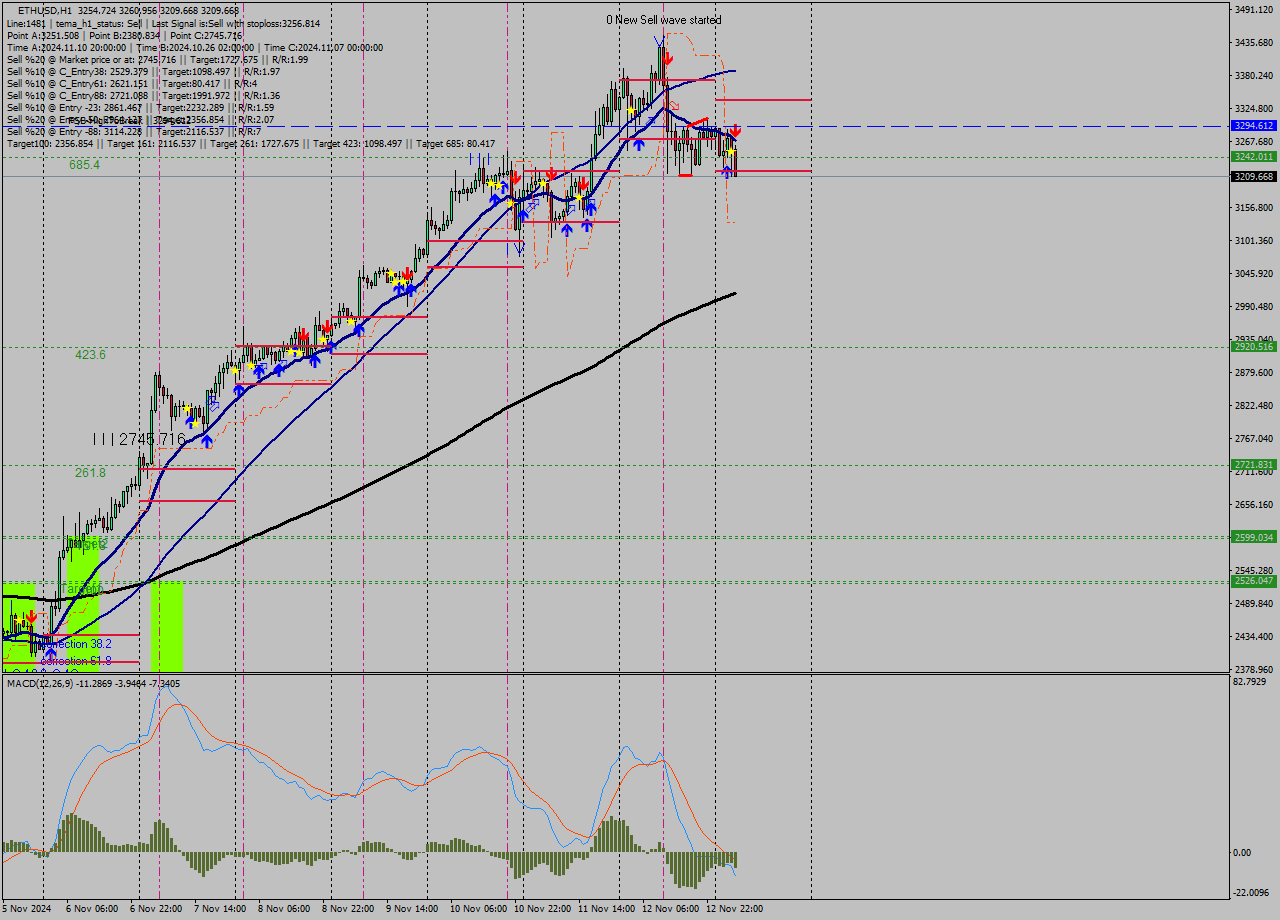This screenshot has height=920, width=1280.
Task: Click the black 3209.668 current price tag
Action: click(x=1254, y=176)
